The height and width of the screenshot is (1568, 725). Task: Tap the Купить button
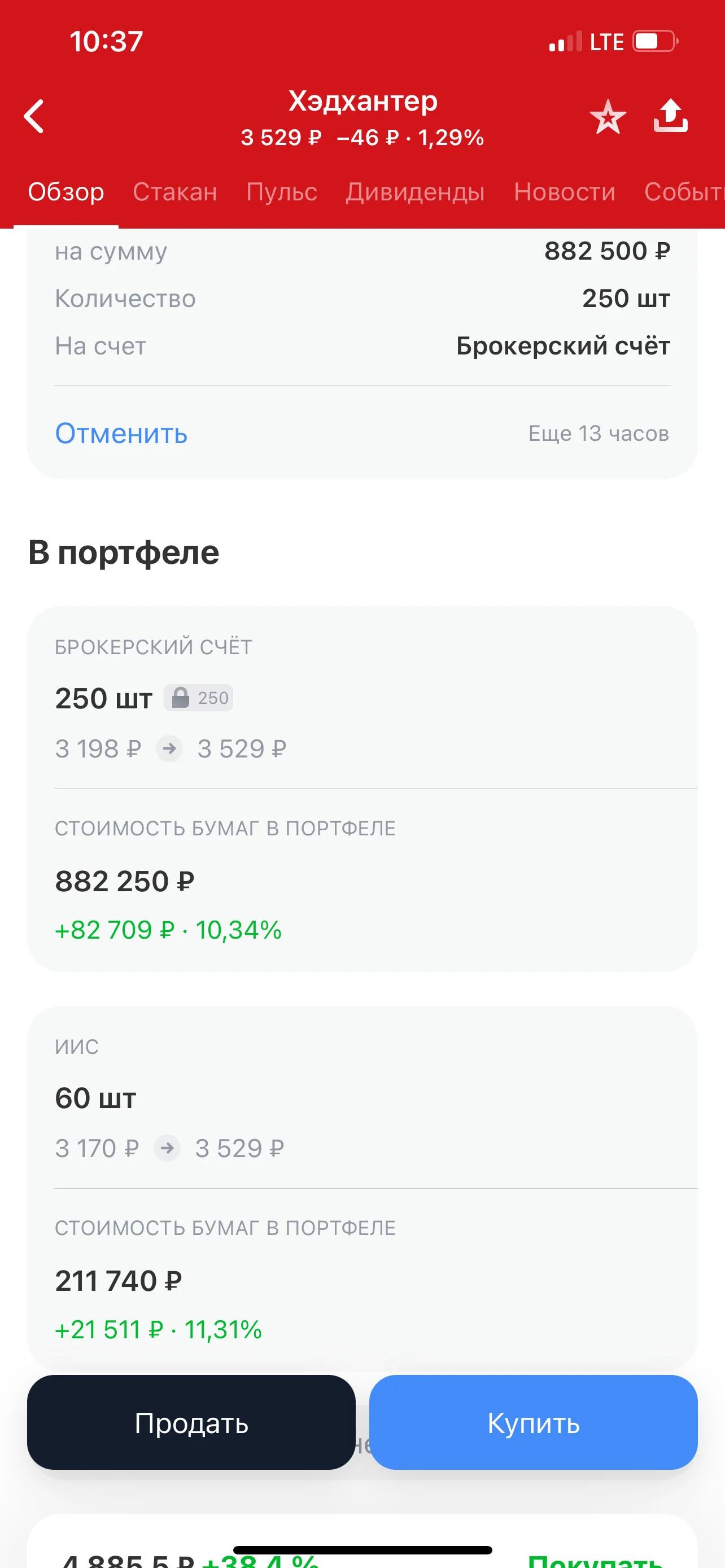533,1423
